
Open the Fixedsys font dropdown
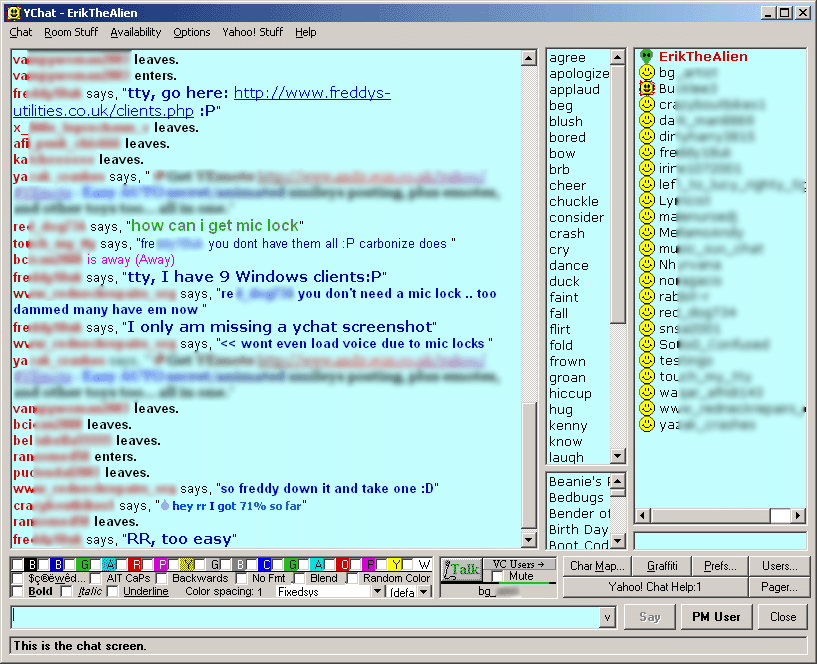(378, 592)
